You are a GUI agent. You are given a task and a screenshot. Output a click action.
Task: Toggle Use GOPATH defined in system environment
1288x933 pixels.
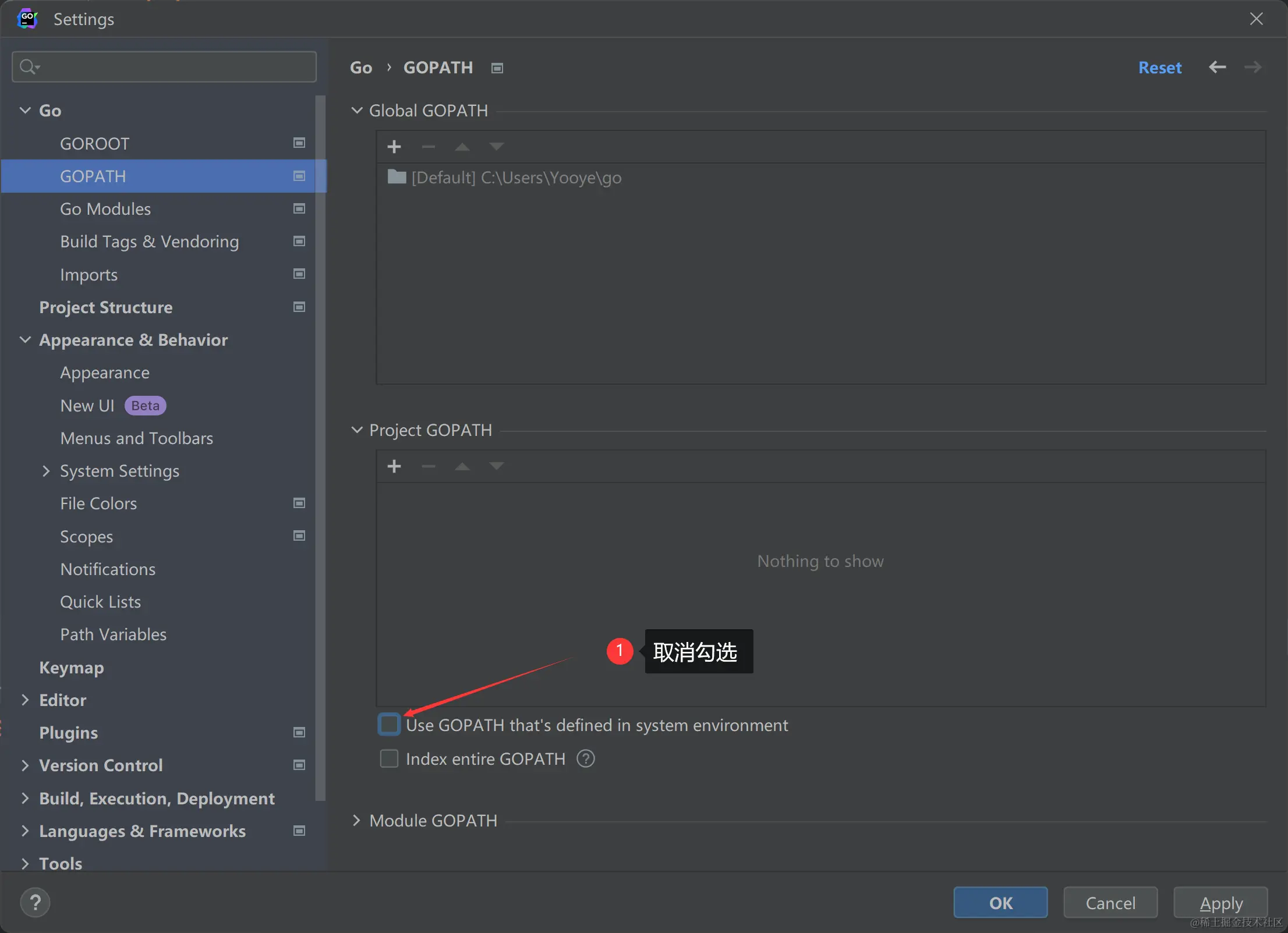pyautogui.click(x=389, y=725)
